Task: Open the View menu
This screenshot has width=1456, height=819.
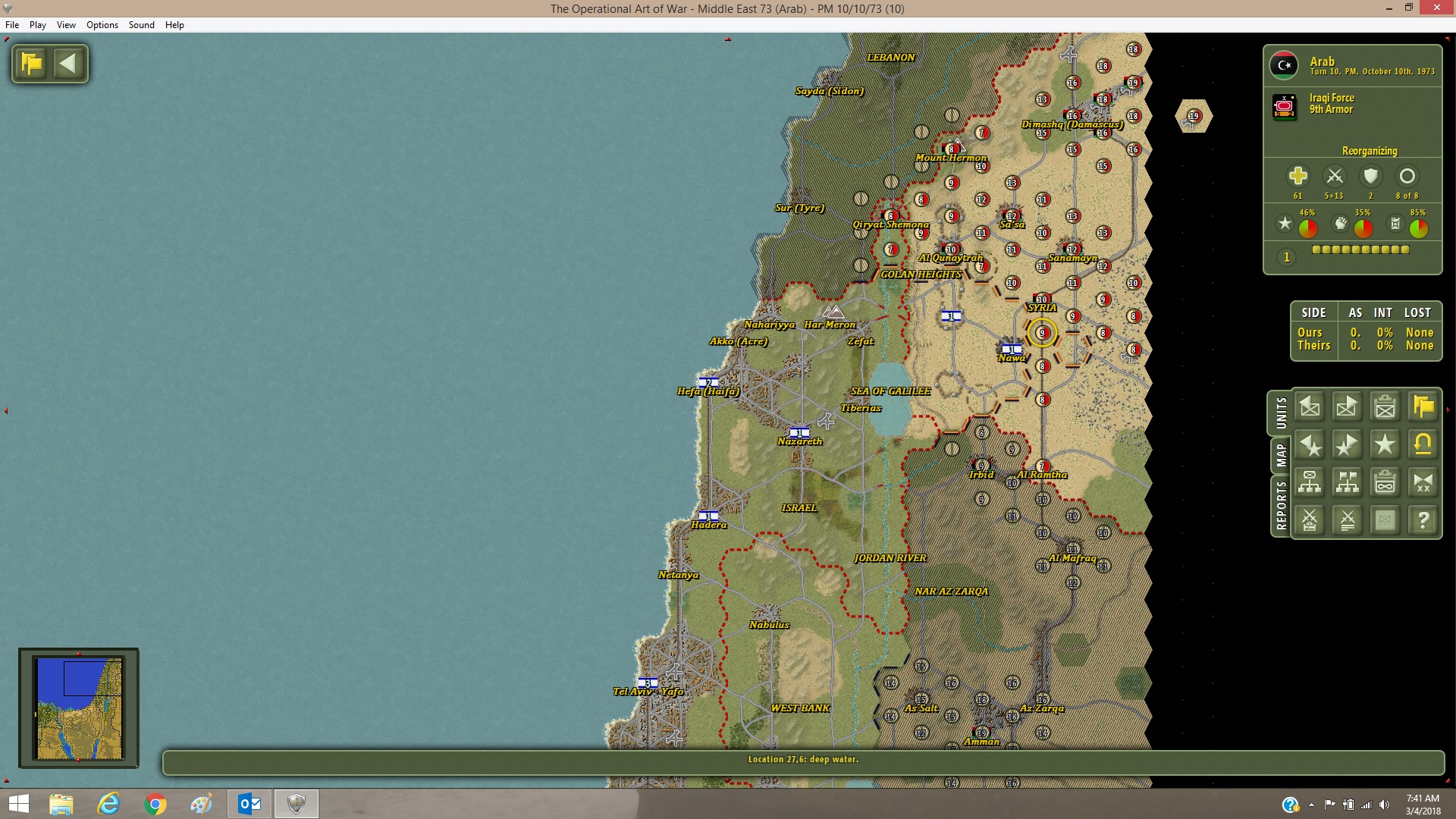Action: tap(66, 24)
